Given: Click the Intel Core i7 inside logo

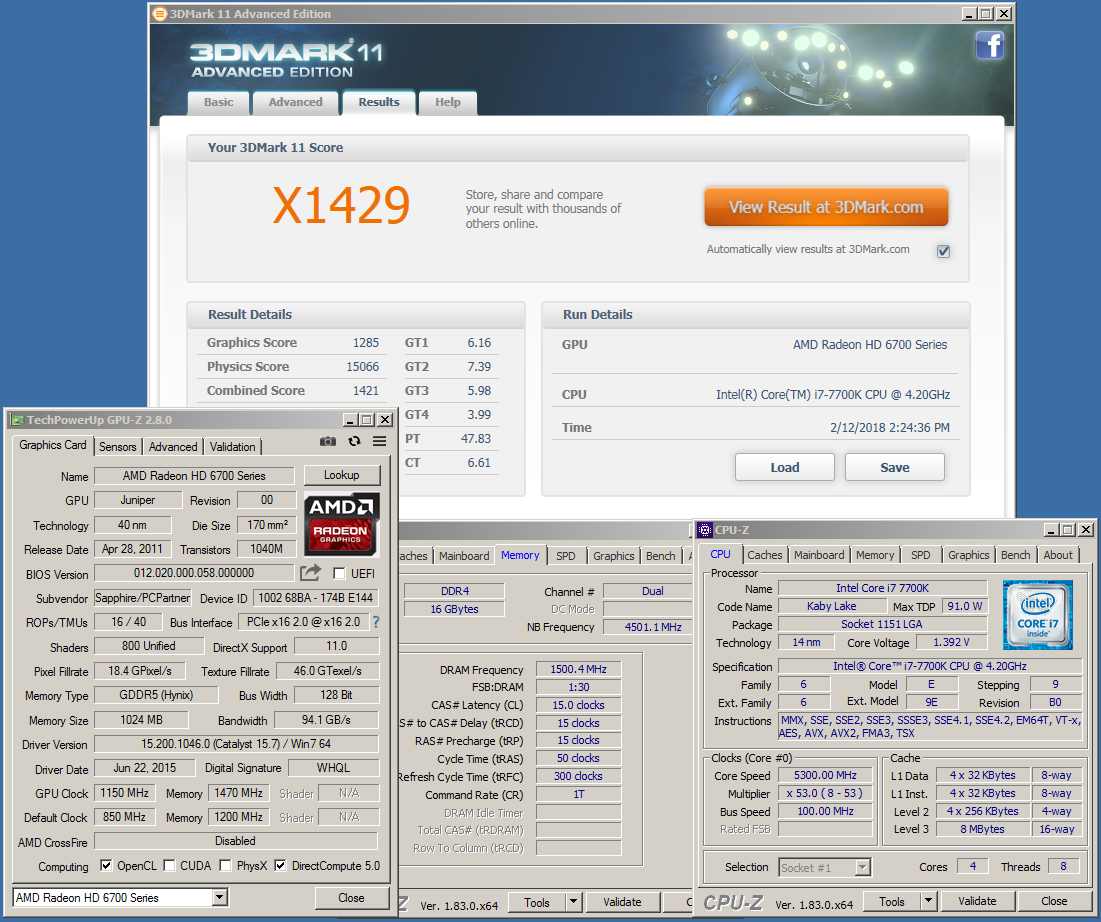Looking at the screenshot, I should coord(1037,614).
